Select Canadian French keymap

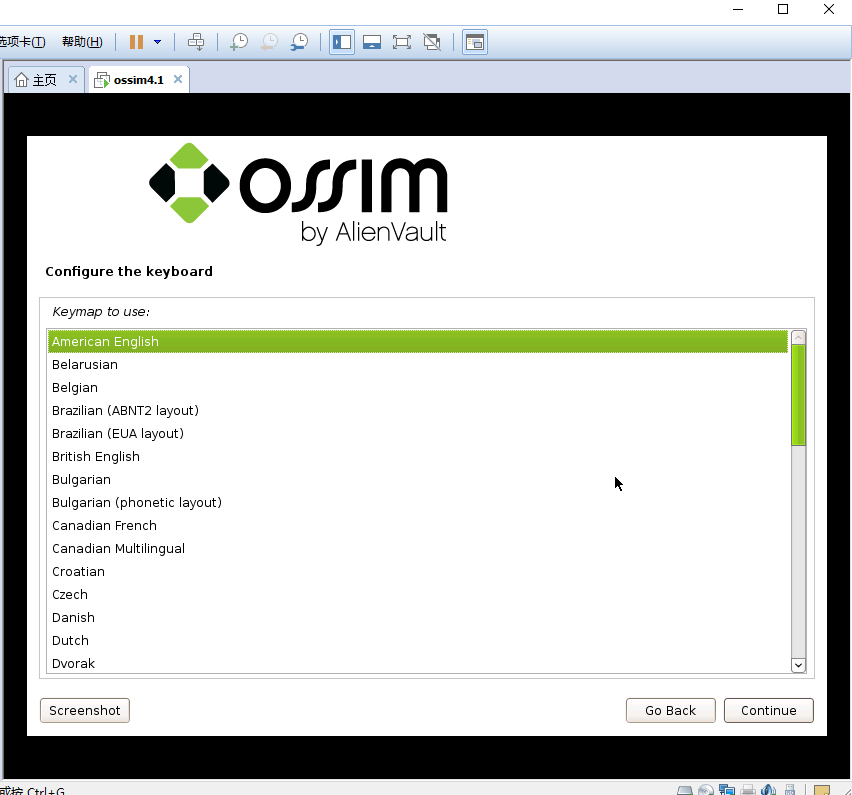point(417,525)
